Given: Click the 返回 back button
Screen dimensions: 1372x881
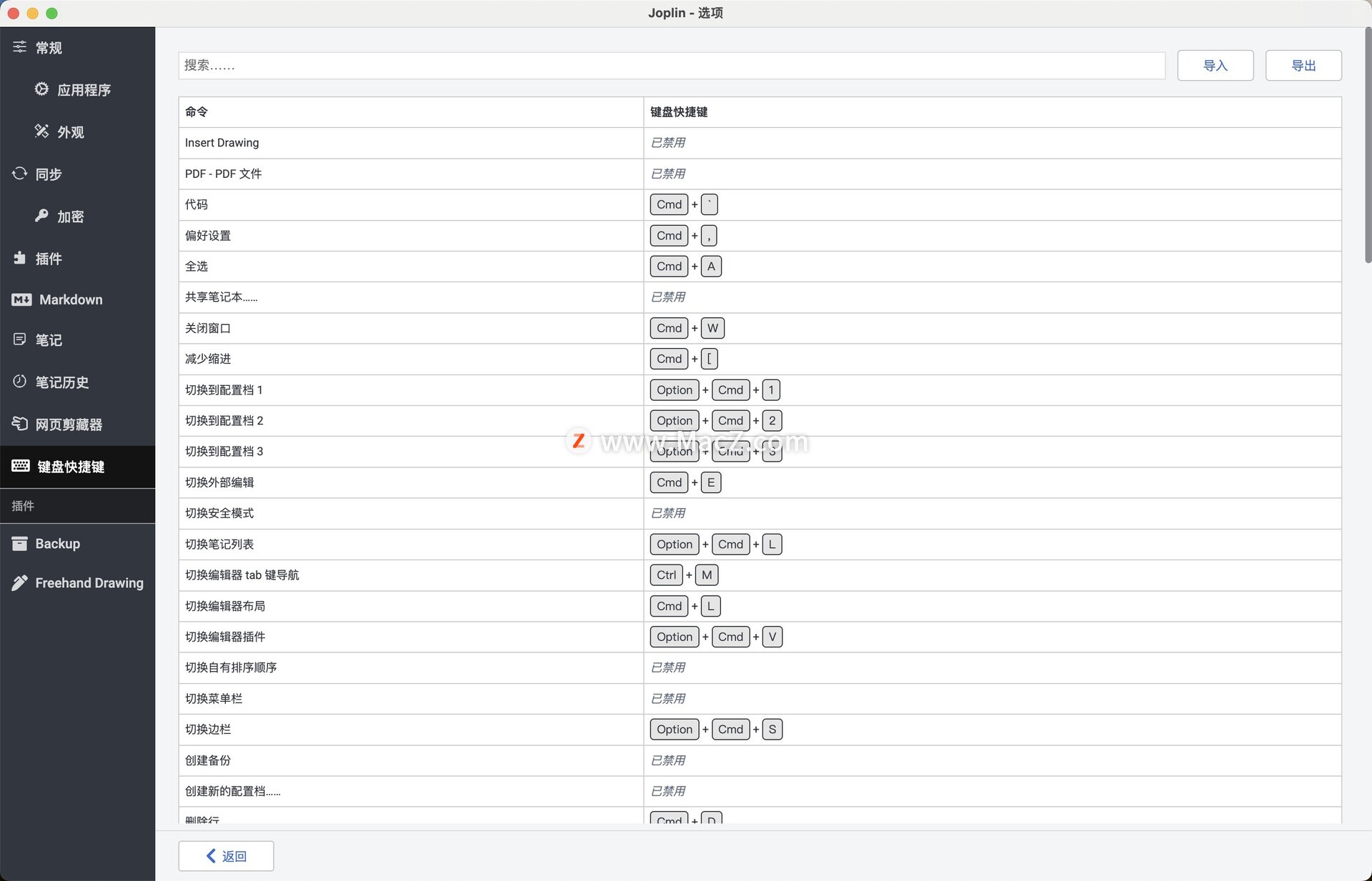Looking at the screenshot, I should 226,856.
